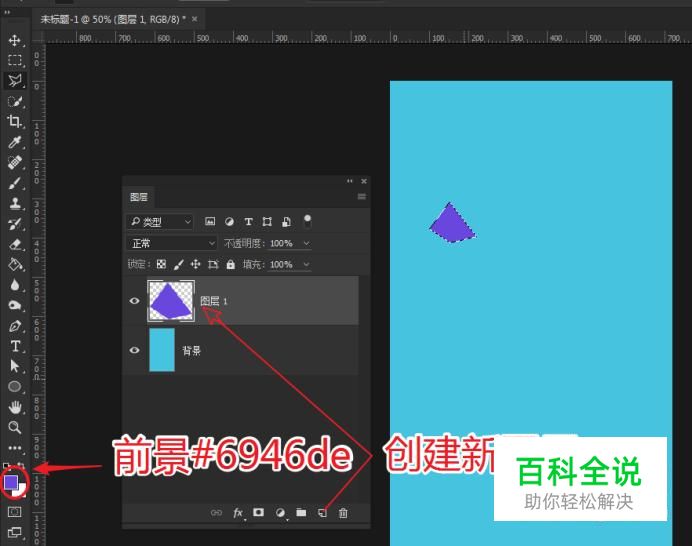The image size is (692, 546).
Task: Toggle visibility of the 背景 layer
Action: pyautogui.click(x=135, y=351)
